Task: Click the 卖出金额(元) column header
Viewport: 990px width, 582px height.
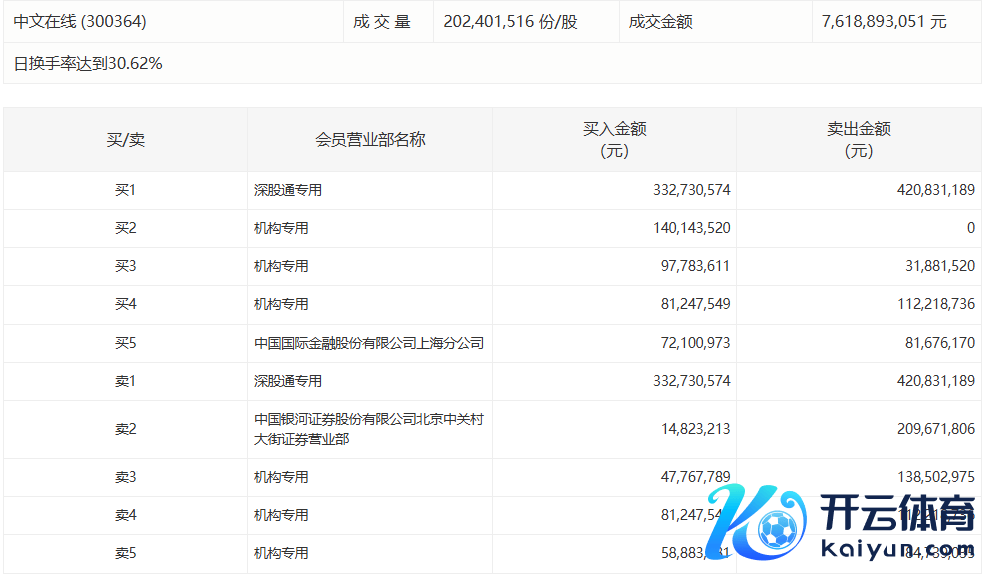Action: (x=858, y=140)
